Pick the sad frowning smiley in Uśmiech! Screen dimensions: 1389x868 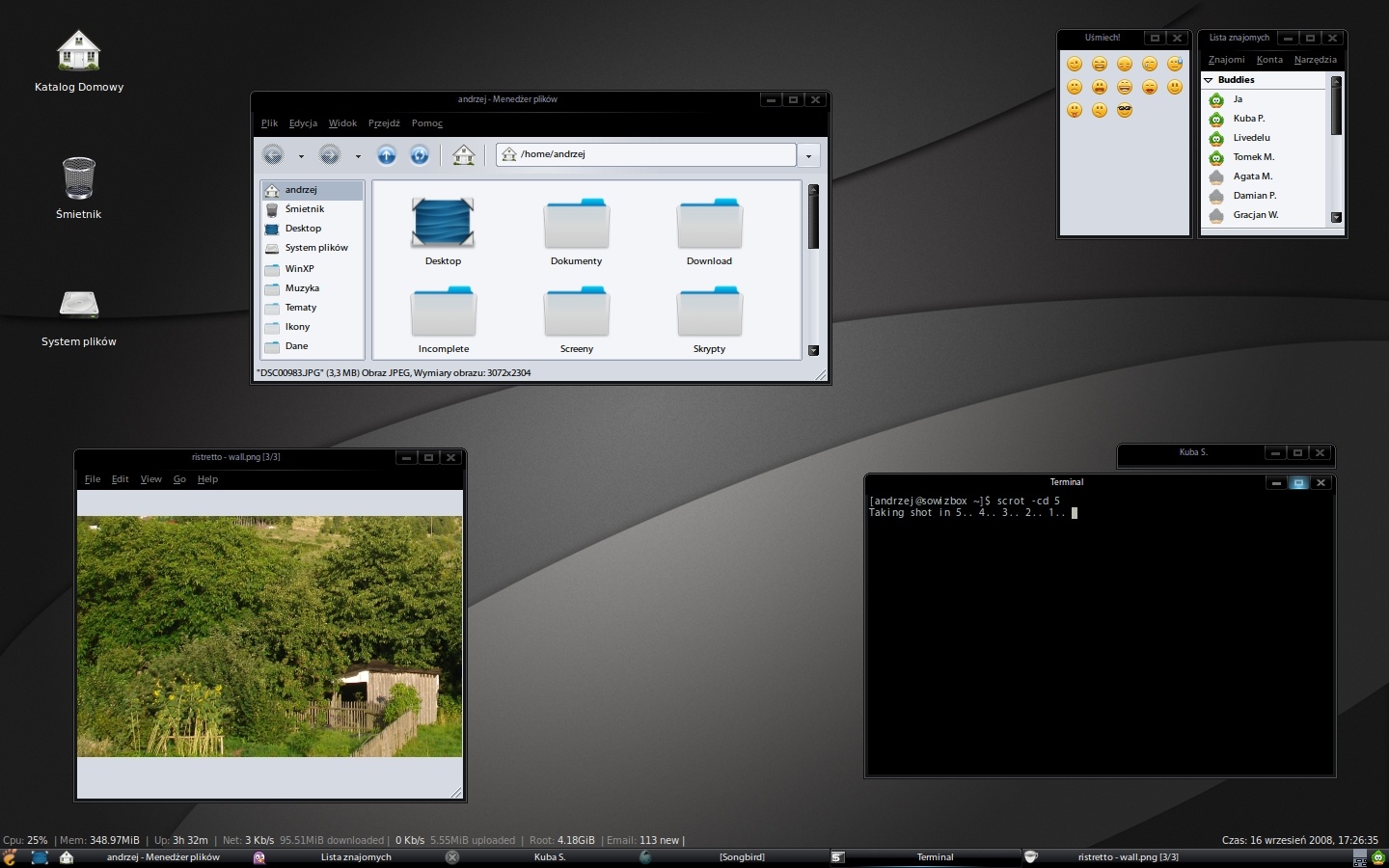1075,87
